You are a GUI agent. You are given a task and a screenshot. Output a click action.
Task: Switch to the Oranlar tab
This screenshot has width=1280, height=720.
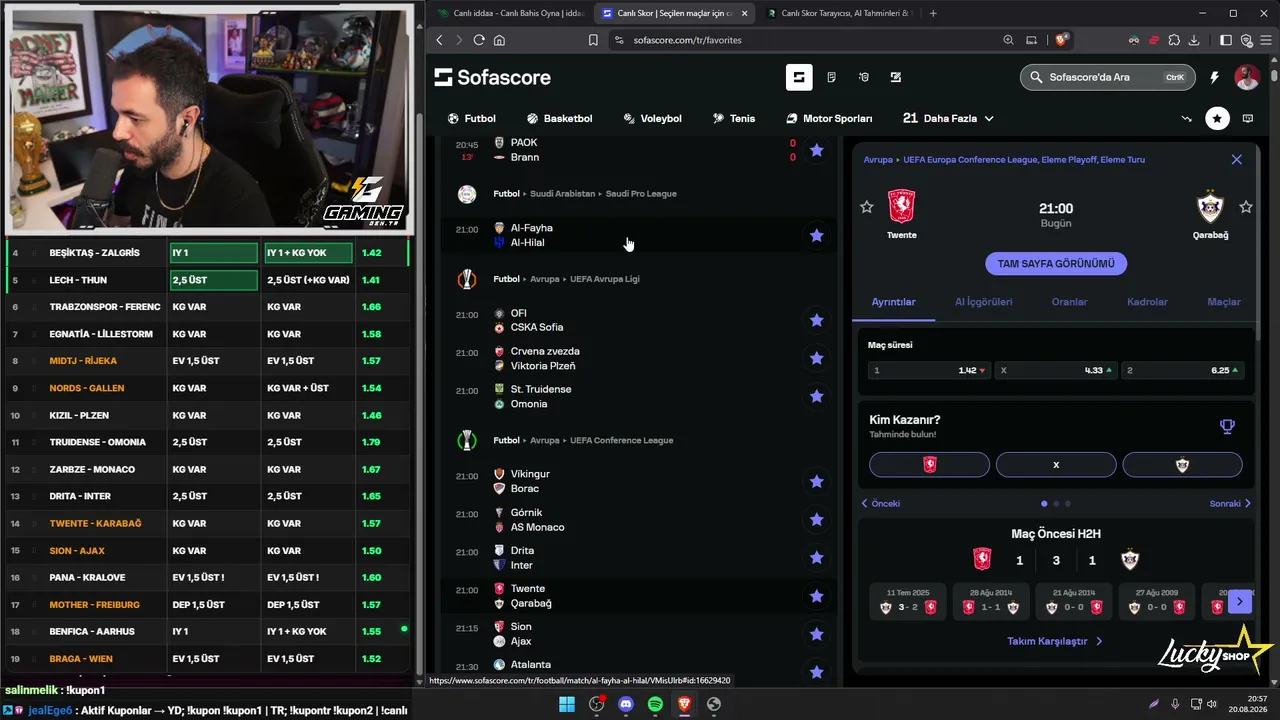[x=1069, y=302]
